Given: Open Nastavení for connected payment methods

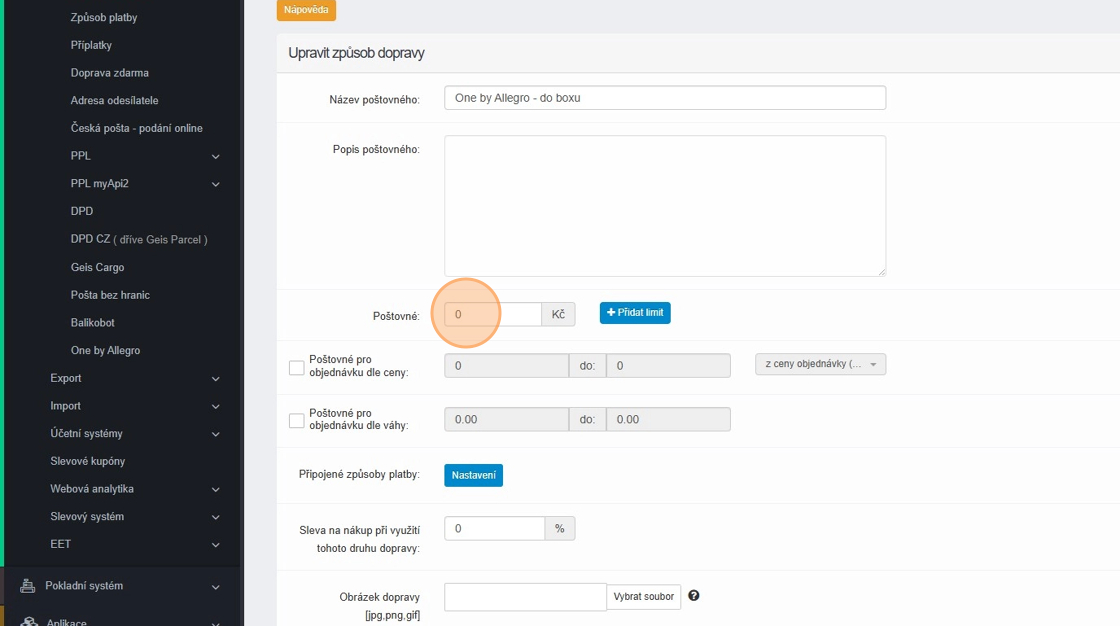Looking at the screenshot, I should click(x=473, y=475).
